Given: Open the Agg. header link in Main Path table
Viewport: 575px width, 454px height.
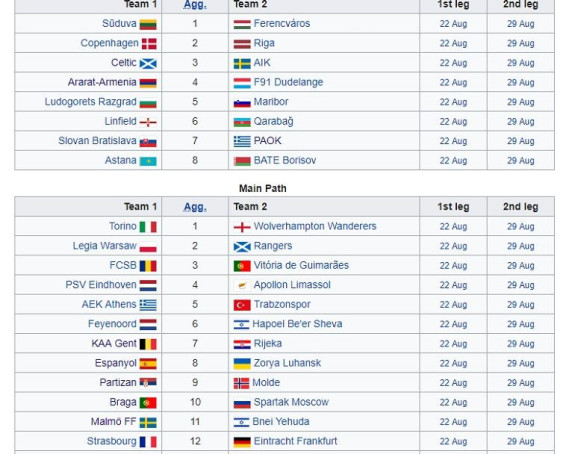Looking at the screenshot, I should click(x=195, y=207).
